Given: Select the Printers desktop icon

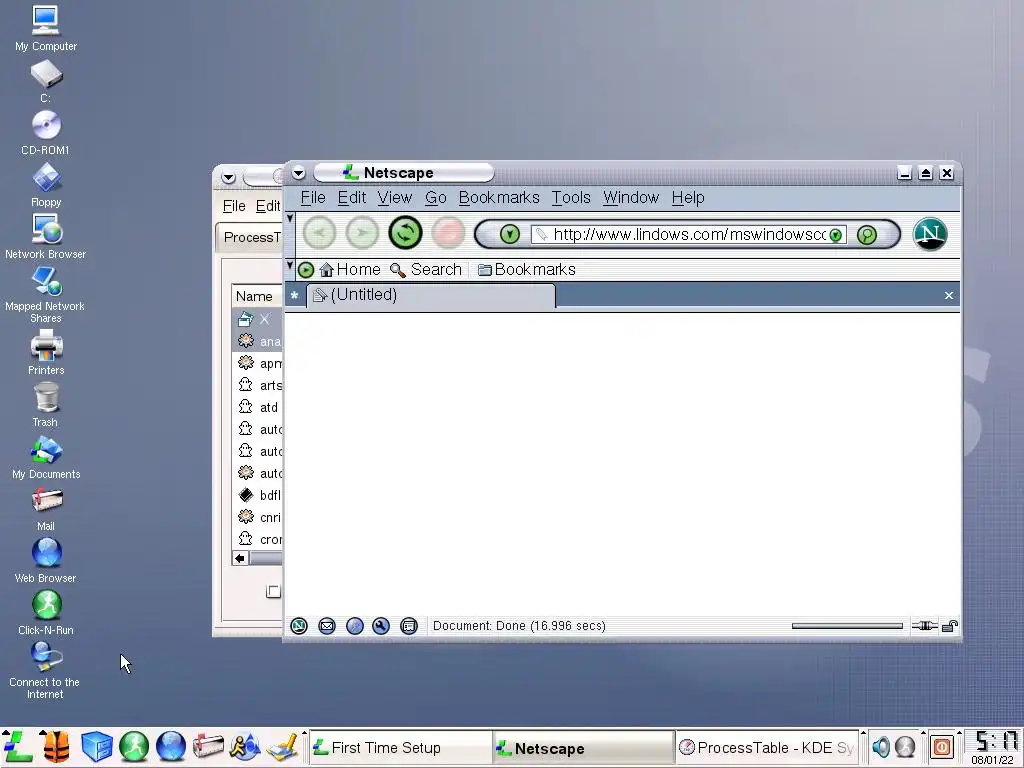Looking at the screenshot, I should (x=46, y=353).
